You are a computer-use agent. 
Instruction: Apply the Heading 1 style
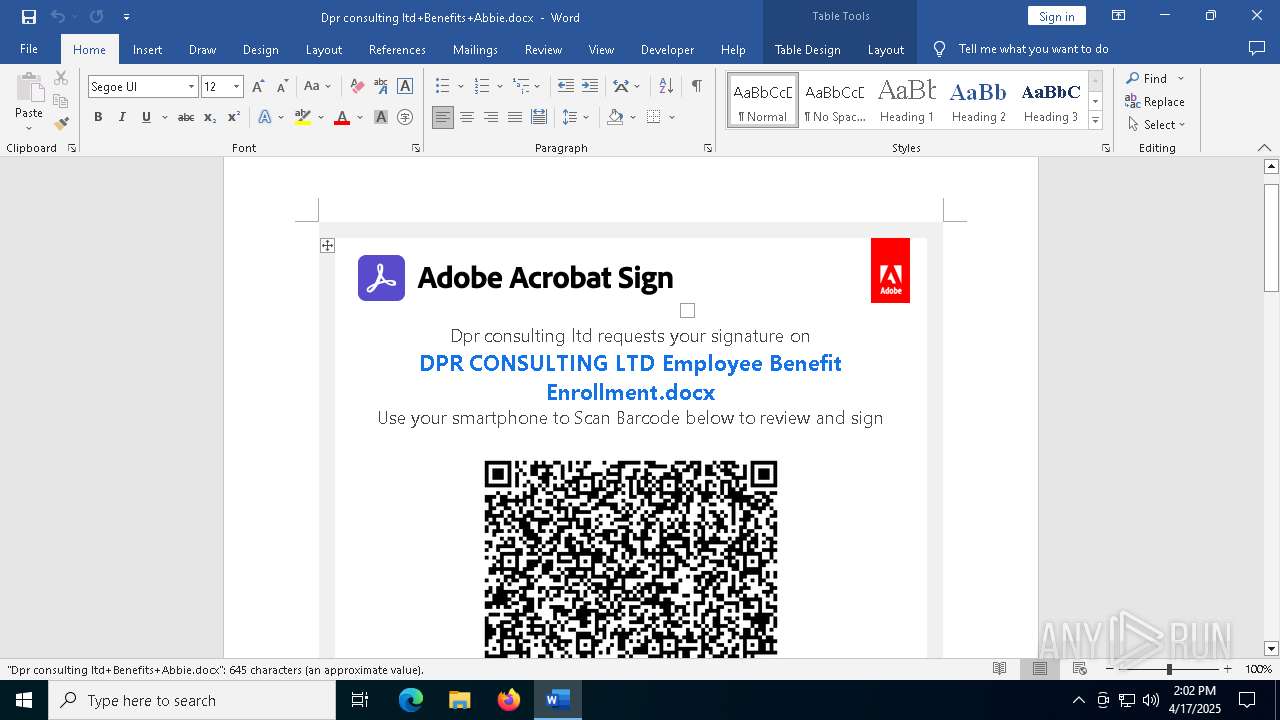tap(907, 100)
